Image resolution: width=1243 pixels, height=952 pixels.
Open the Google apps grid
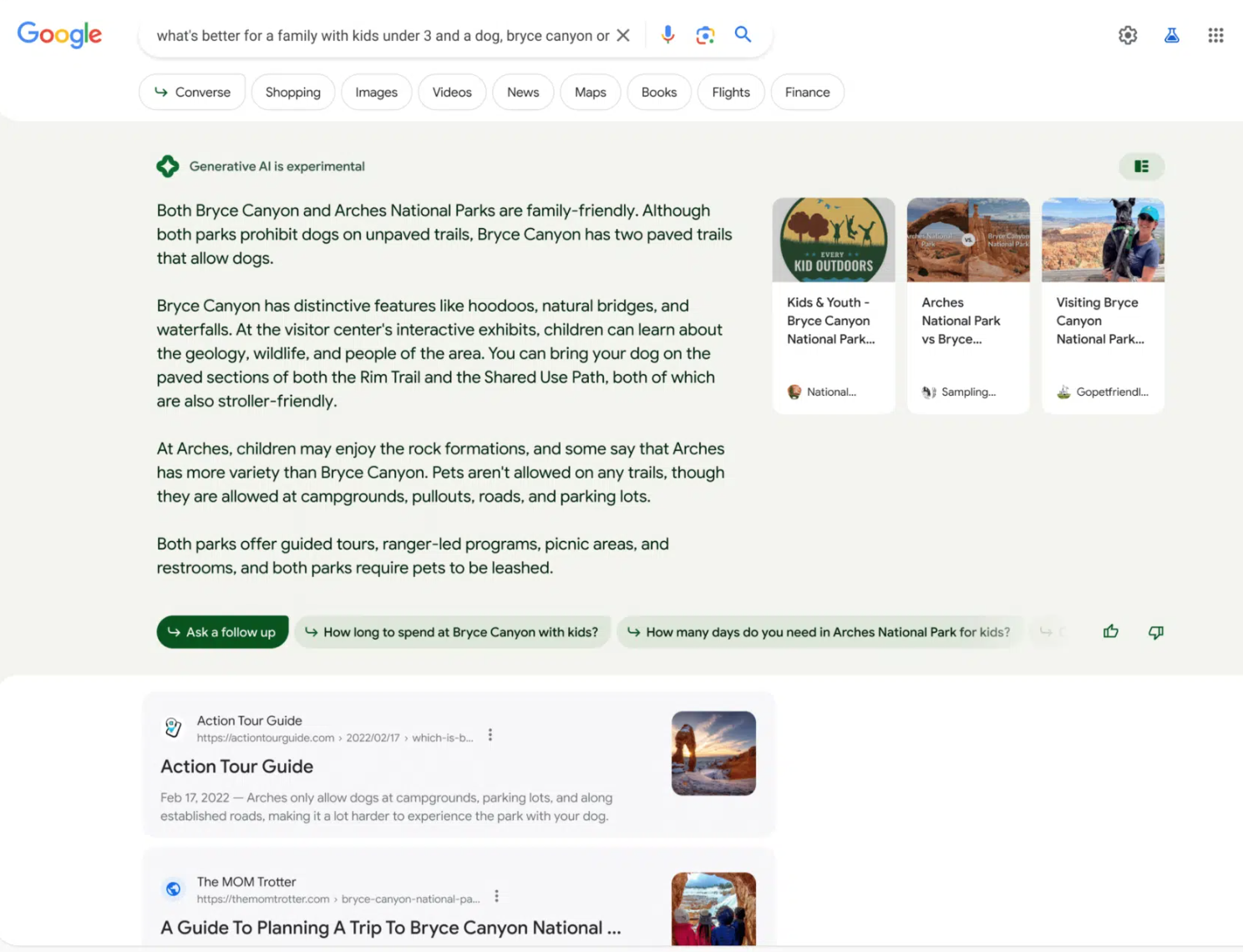tap(1215, 35)
